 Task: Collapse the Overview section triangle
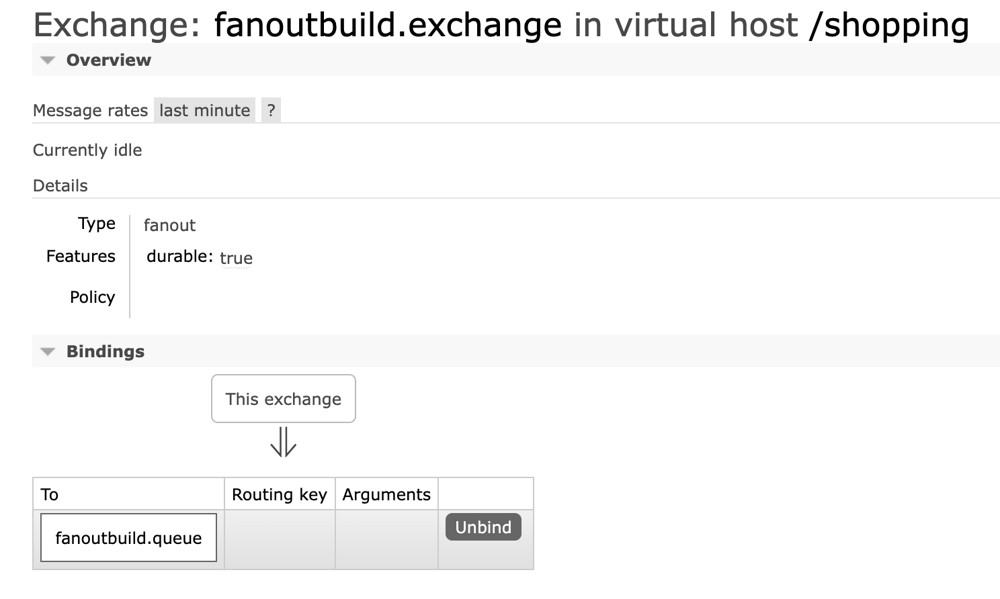coord(47,60)
